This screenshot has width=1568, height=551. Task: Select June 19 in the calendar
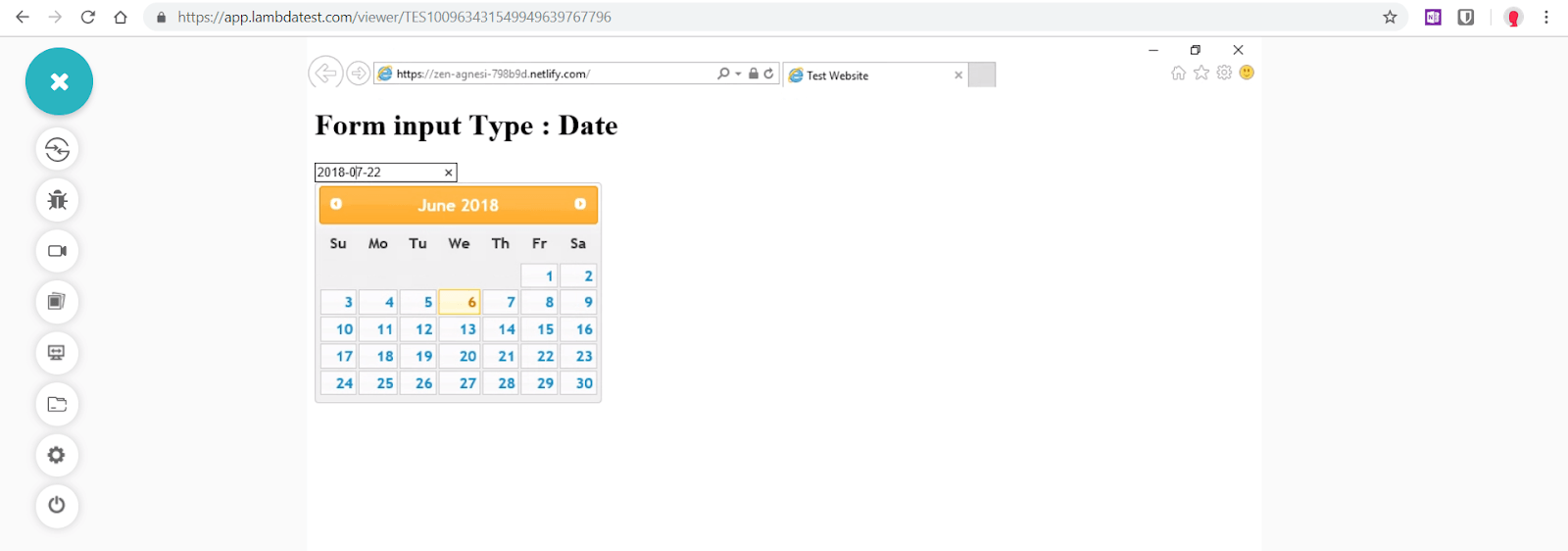[418, 357]
